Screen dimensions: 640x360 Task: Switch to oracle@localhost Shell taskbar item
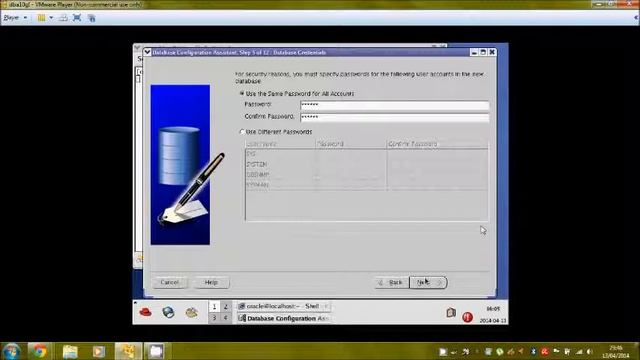[x=284, y=306]
